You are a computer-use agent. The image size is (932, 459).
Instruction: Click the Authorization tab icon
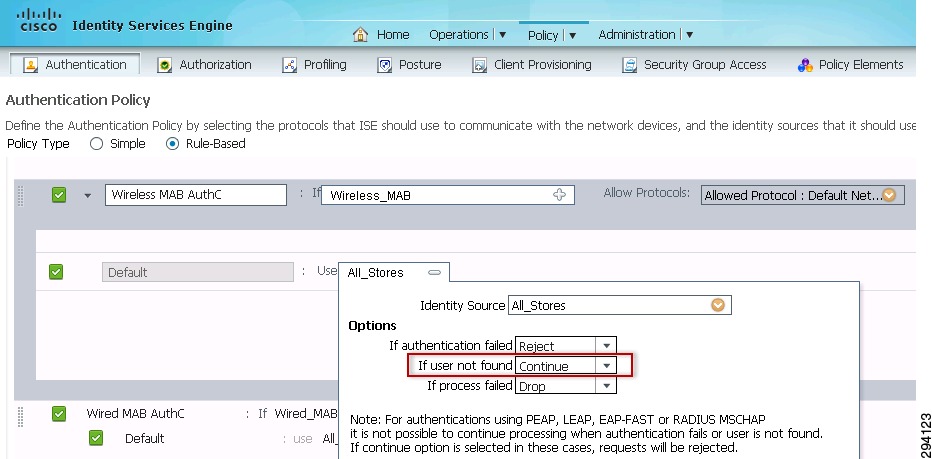tap(165, 65)
